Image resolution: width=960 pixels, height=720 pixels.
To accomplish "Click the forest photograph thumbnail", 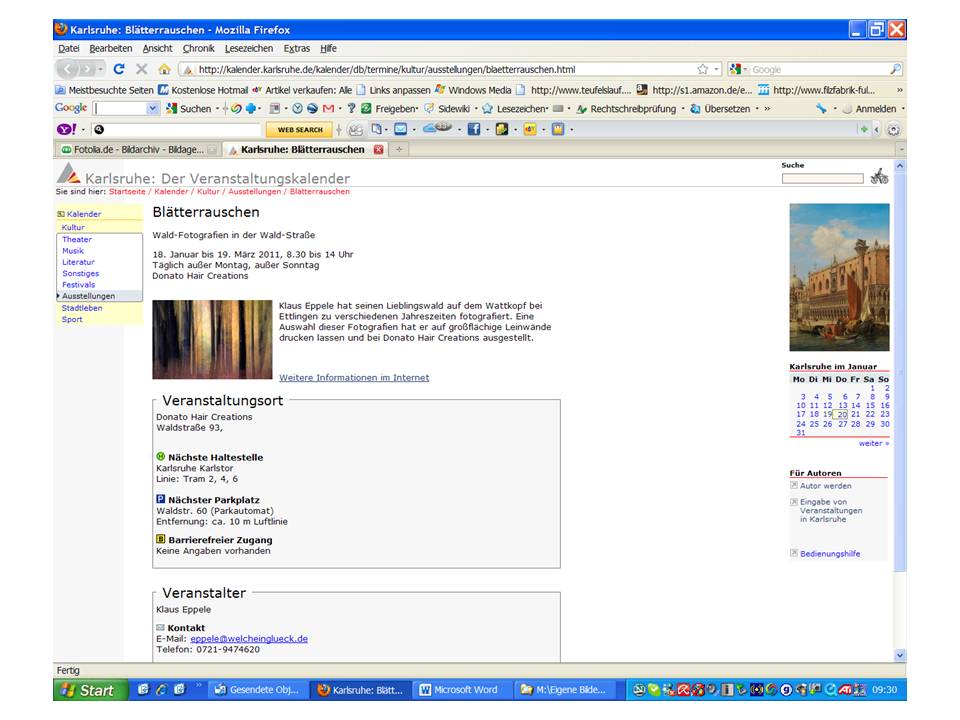I will point(212,339).
